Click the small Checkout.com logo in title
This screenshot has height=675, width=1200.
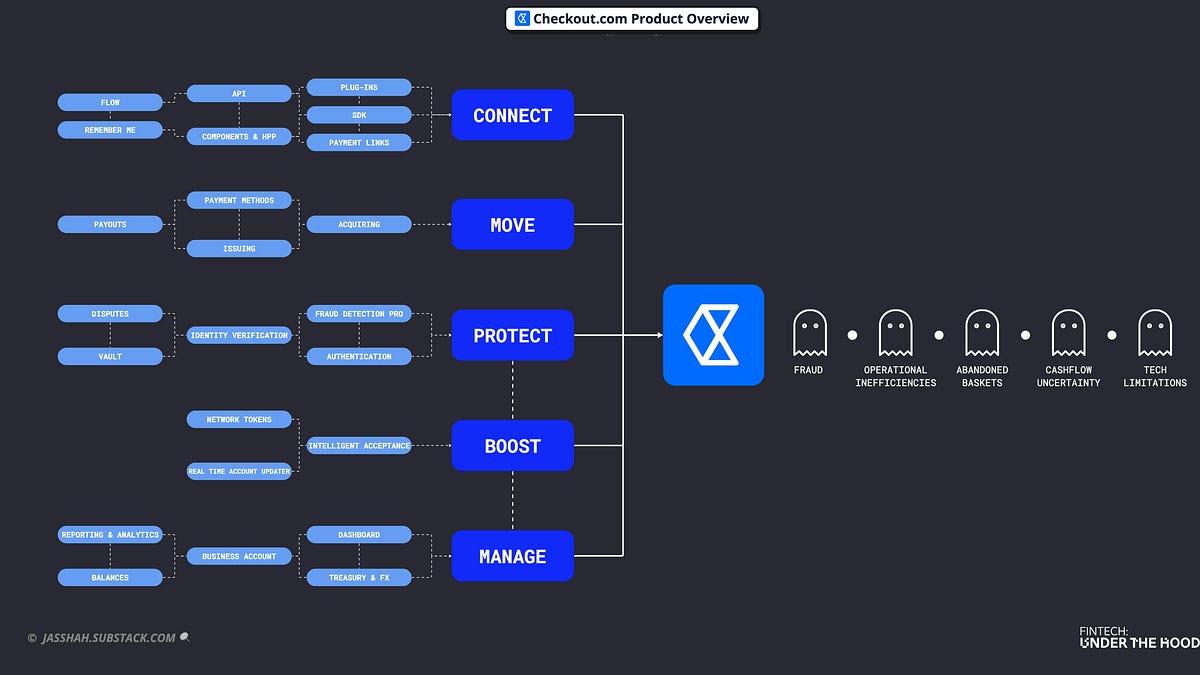point(522,18)
